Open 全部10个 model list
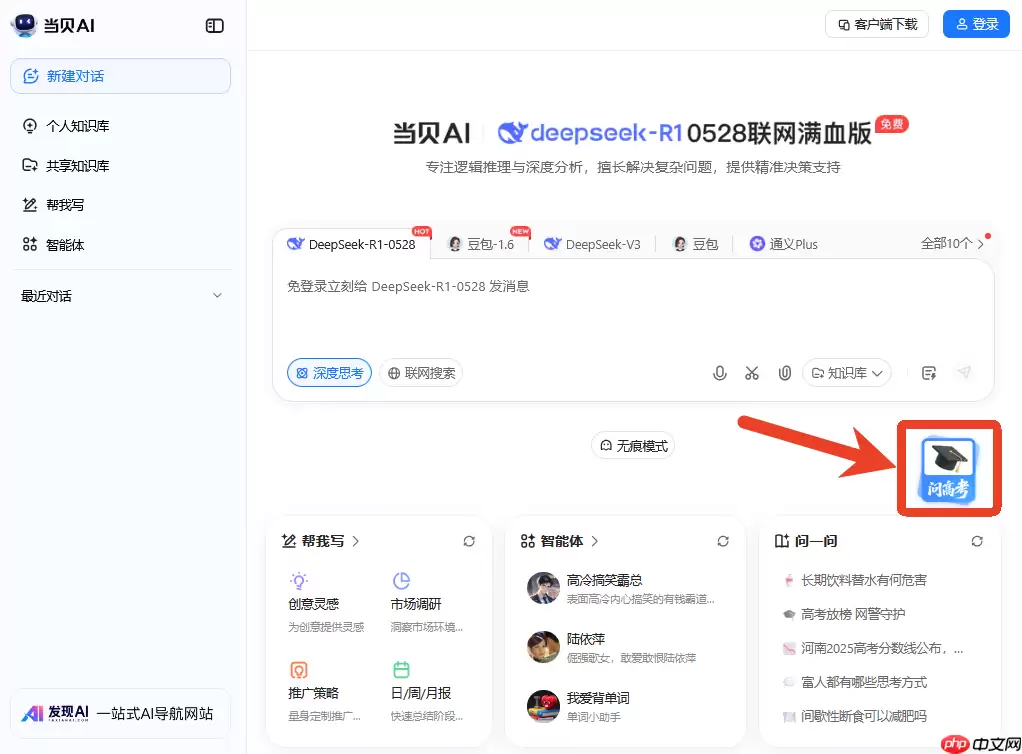Image resolution: width=1022 pixels, height=754 pixels. [948, 243]
